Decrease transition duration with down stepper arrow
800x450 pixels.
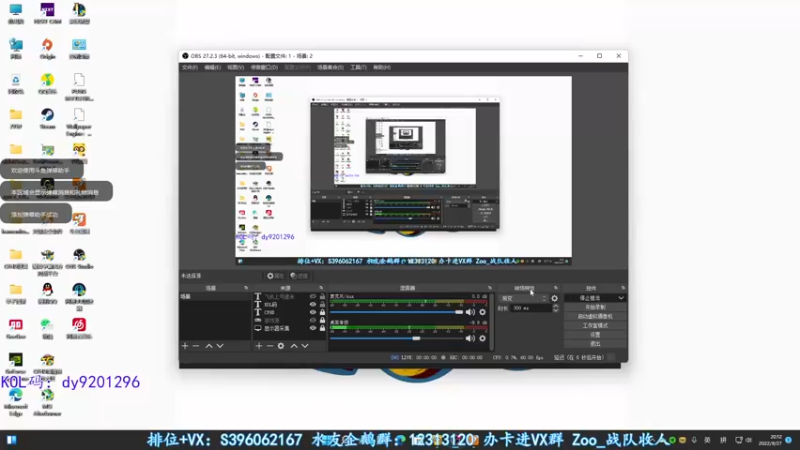pyautogui.click(x=556, y=310)
